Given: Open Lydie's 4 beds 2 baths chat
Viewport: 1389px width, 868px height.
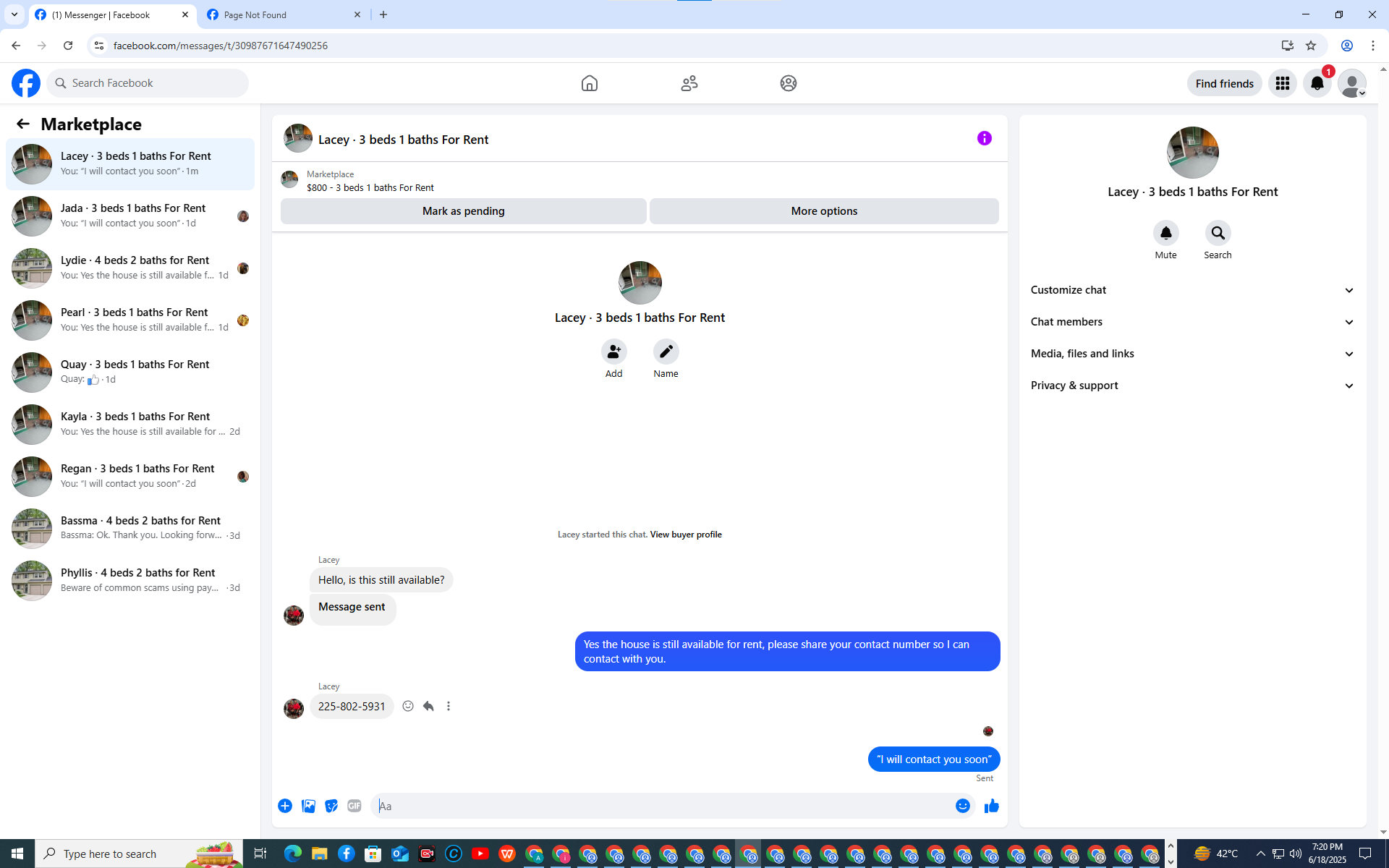Looking at the screenshot, I should [130, 268].
